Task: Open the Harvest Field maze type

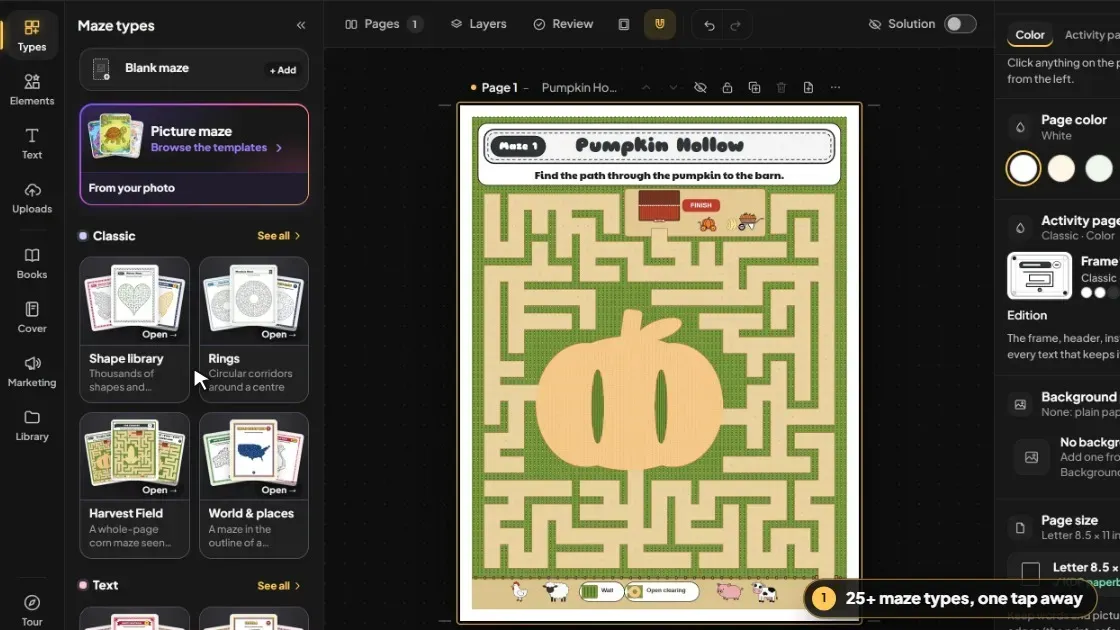Action: pos(134,485)
